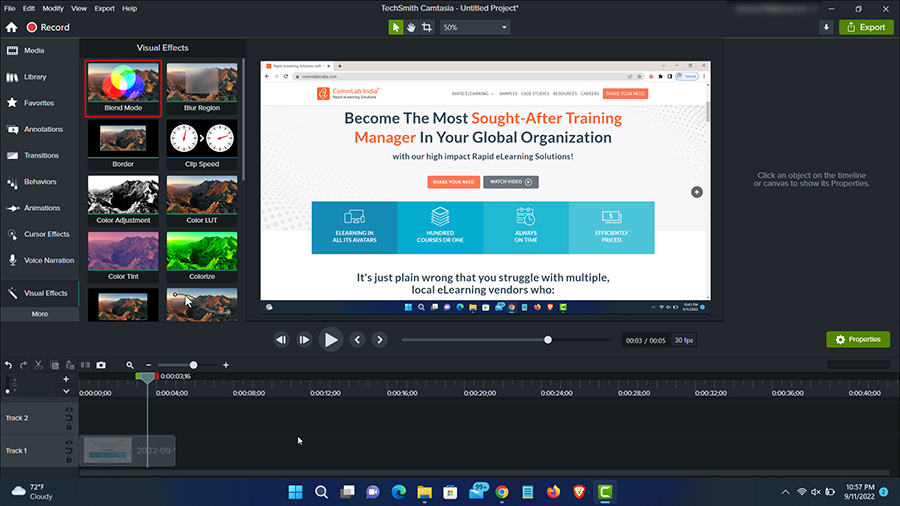Screen dimensions: 900x506
Task: Cut the selection with scissors icon
Action: point(38,365)
